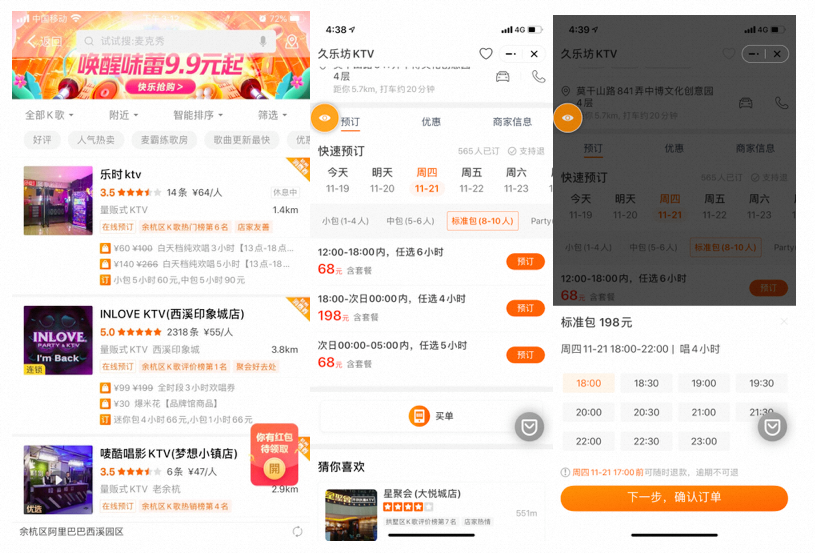Expand the 全部K歌 dropdown
Image resolution: width=815 pixels, height=553 pixels.
coord(49,115)
